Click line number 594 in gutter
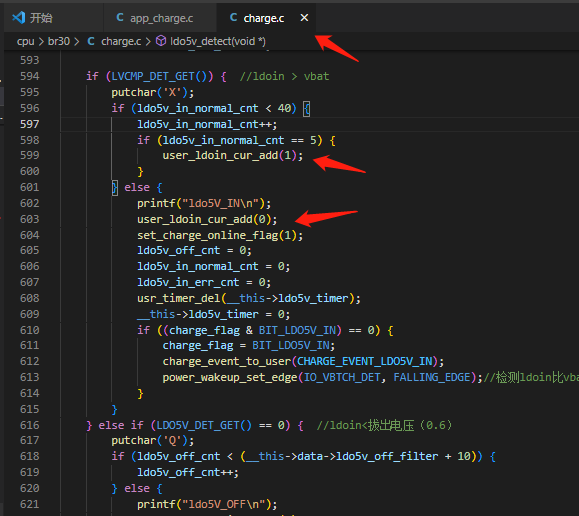Screen dimensions: 579x516 tap(30, 76)
